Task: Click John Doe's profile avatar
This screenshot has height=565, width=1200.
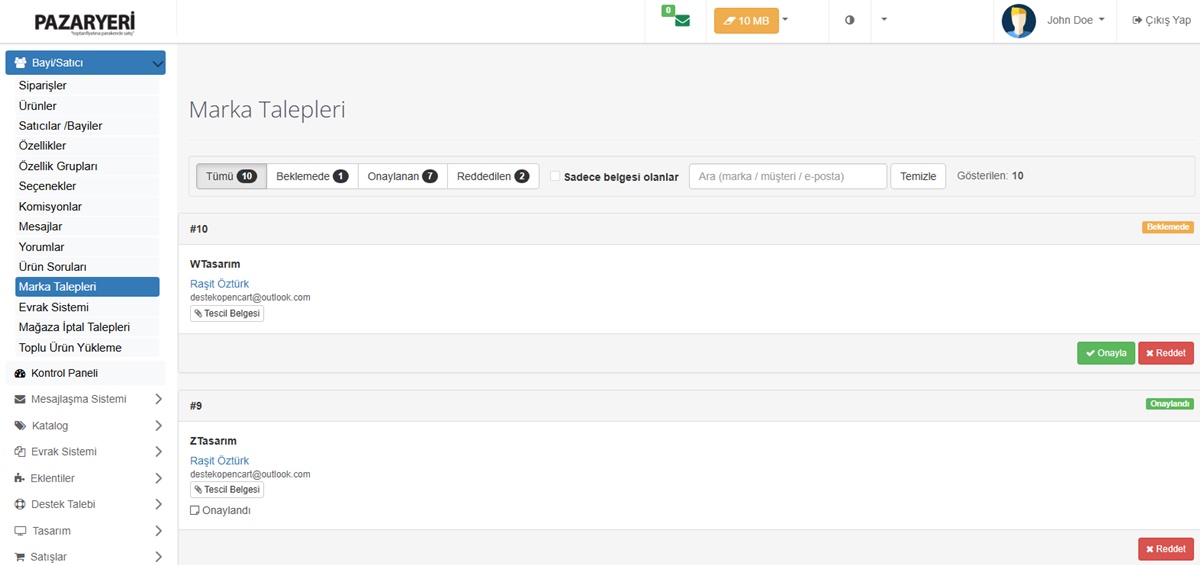Action: click(1018, 21)
